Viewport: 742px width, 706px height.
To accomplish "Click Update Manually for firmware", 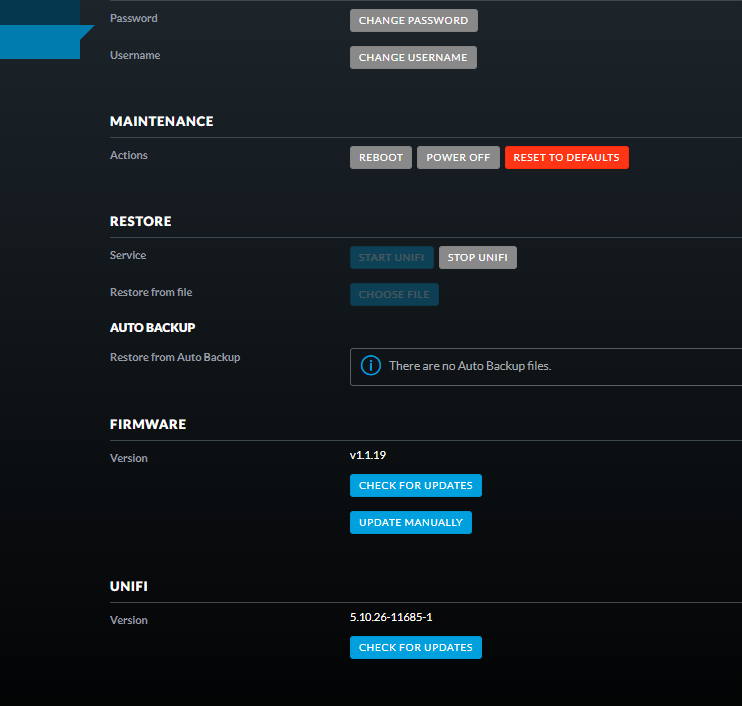I will [x=411, y=522].
